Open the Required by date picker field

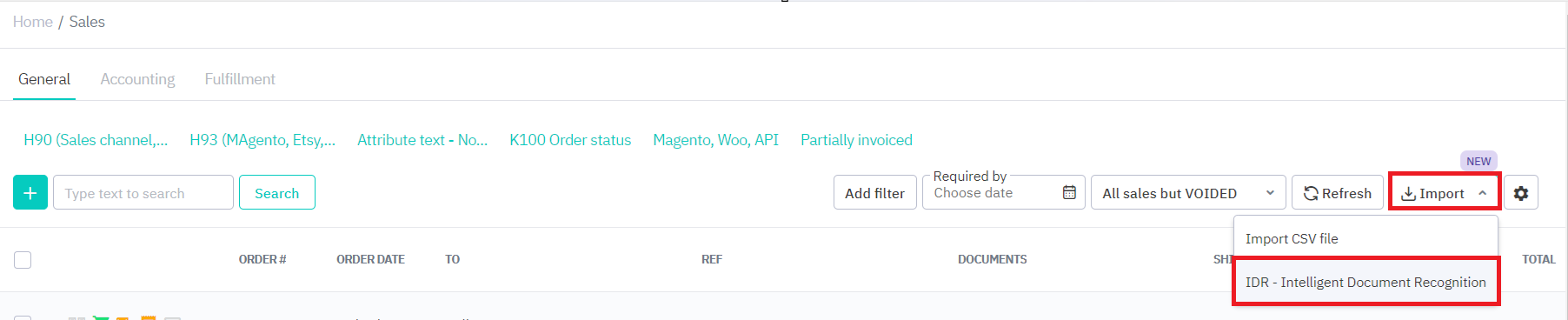tap(1003, 193)
